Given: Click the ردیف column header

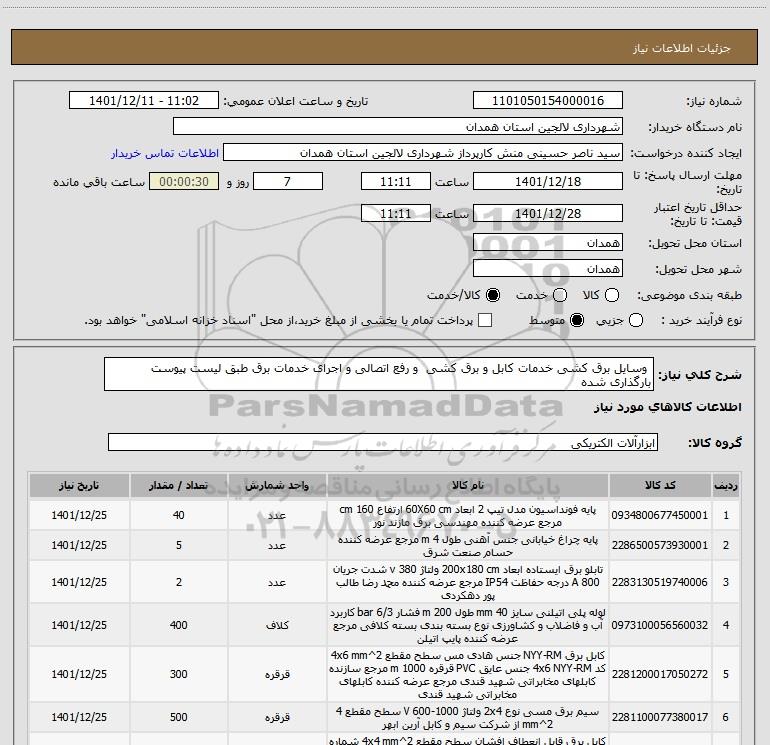Looking at the screenshot, I should pos(726,485).
